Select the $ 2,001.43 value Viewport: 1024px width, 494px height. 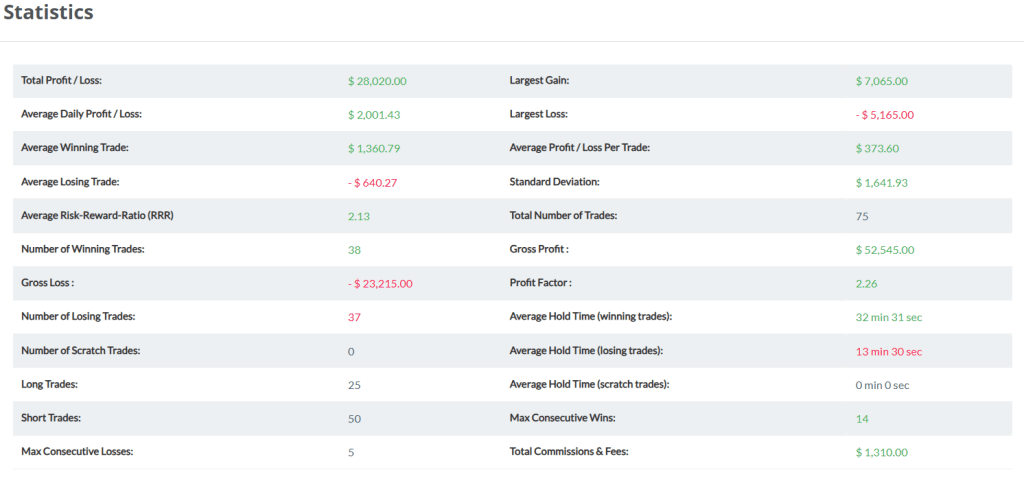(x=374, y=115)
